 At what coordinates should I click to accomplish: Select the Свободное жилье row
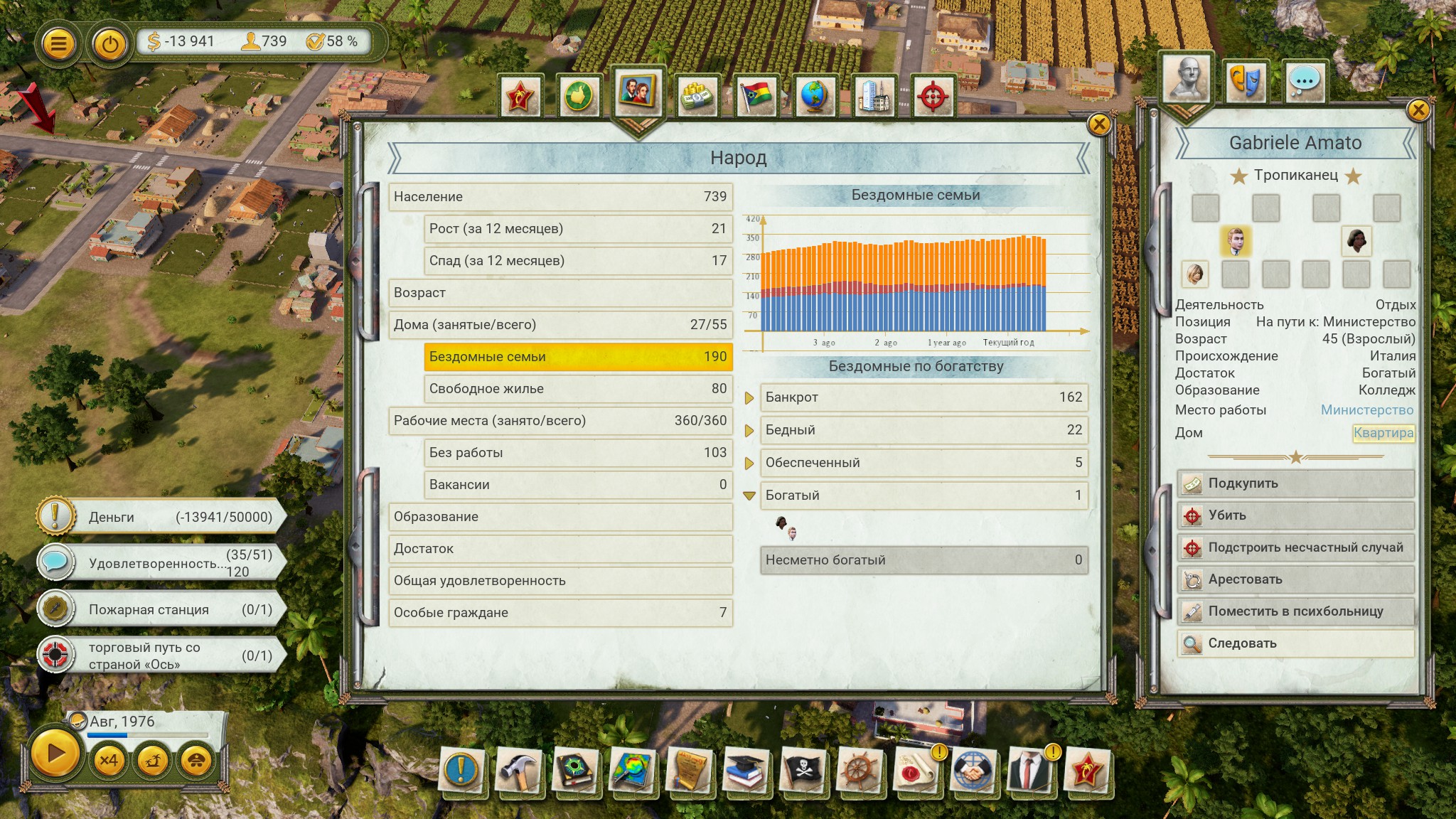578,389
